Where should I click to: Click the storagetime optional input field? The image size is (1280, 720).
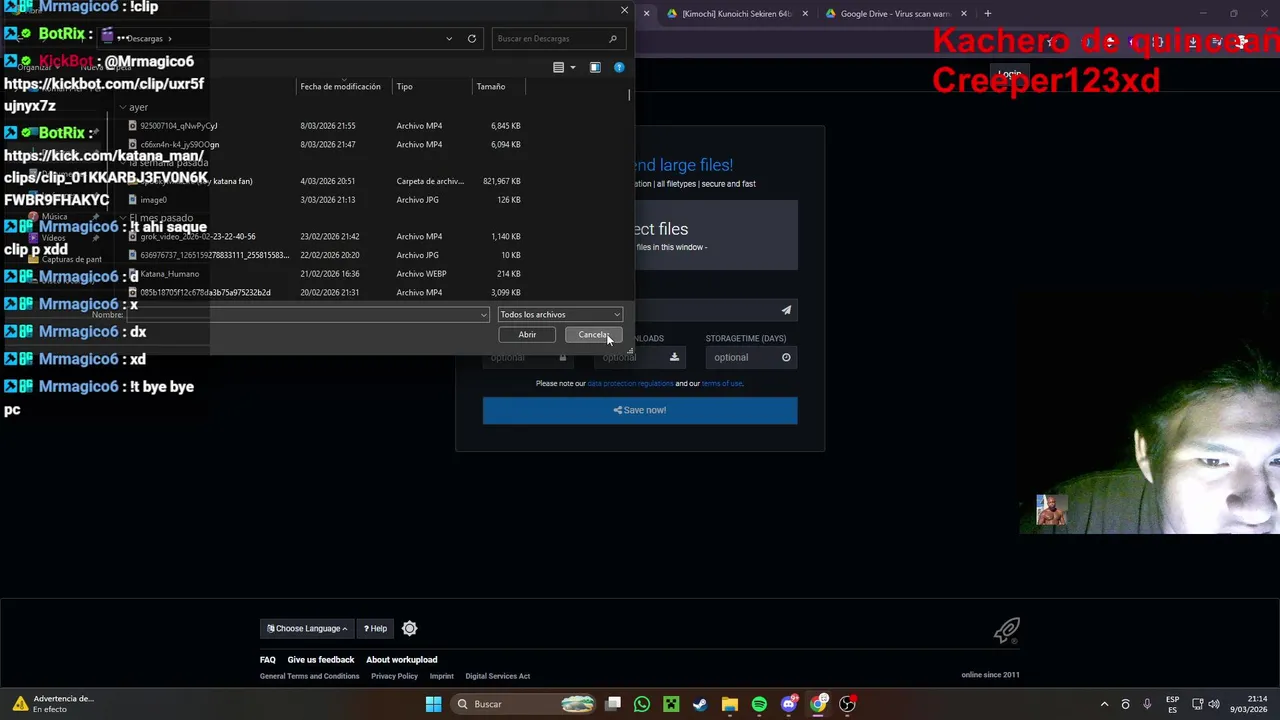(751, 357)
